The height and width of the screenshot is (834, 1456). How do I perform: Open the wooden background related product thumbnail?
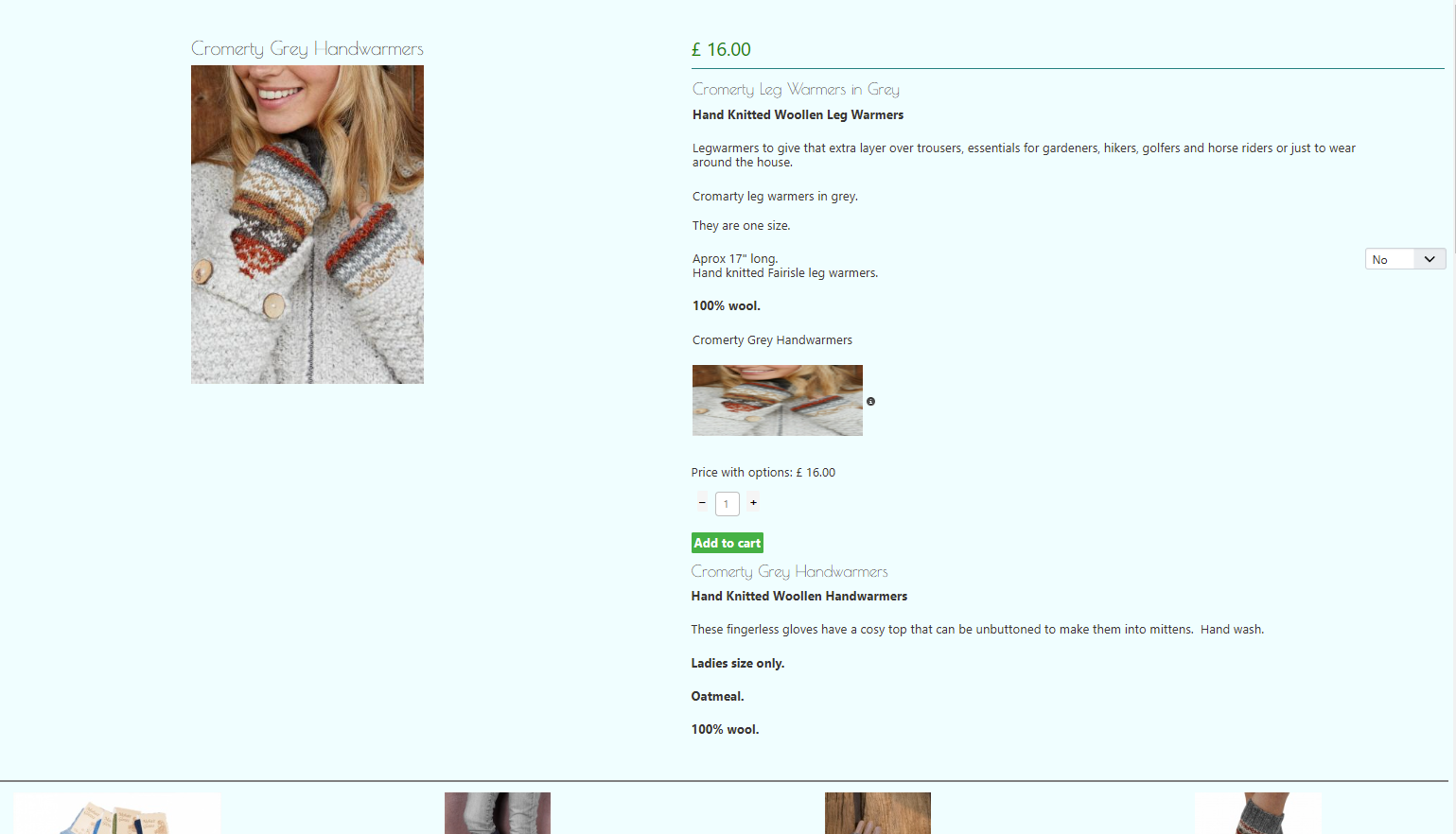(878, 813)
